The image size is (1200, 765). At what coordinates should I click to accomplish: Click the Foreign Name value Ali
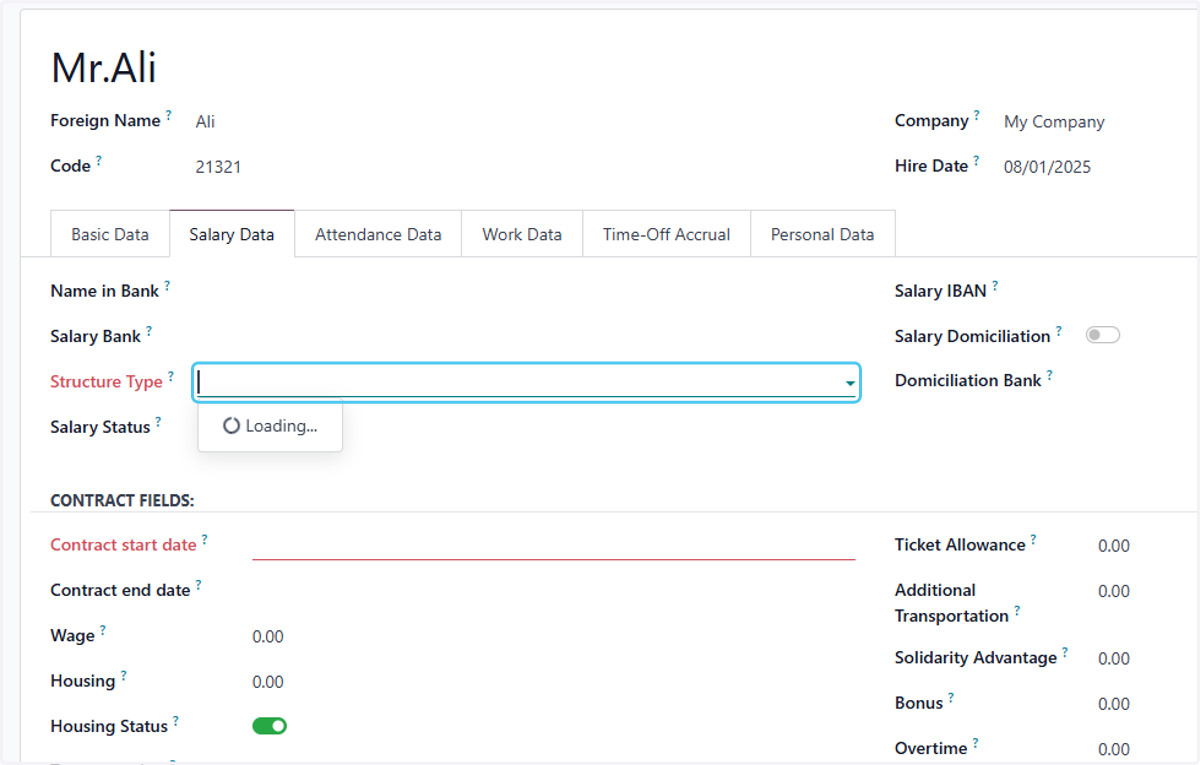(x=205, y=122)
